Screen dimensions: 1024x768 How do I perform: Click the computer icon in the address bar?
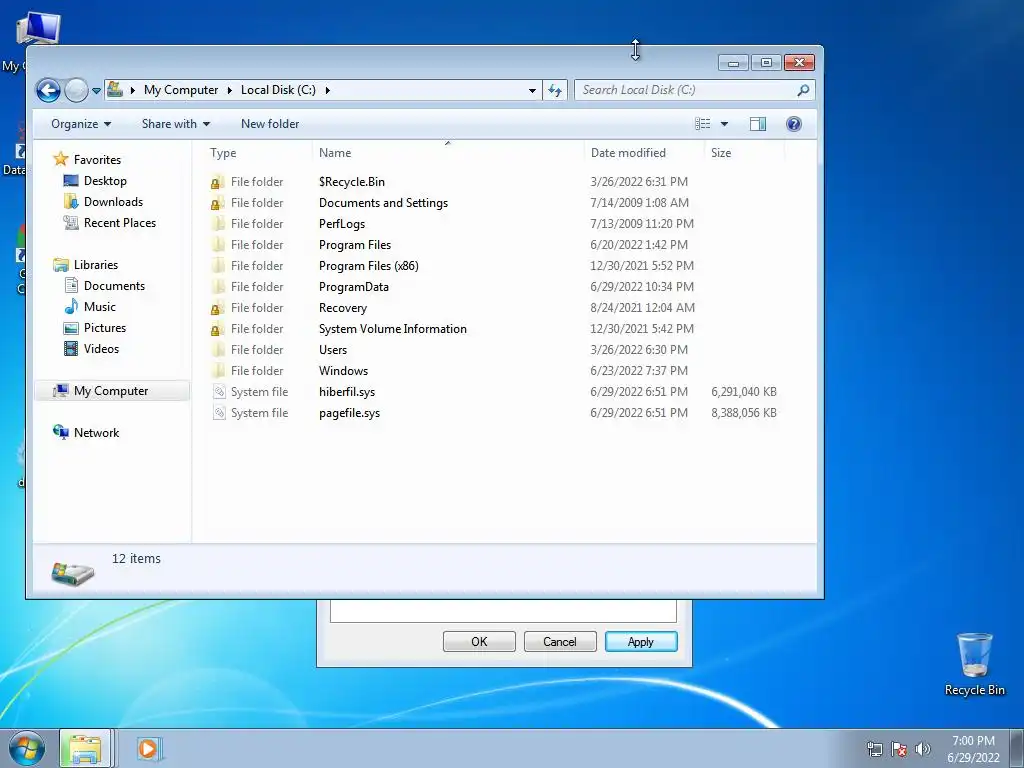pos(115,89)
